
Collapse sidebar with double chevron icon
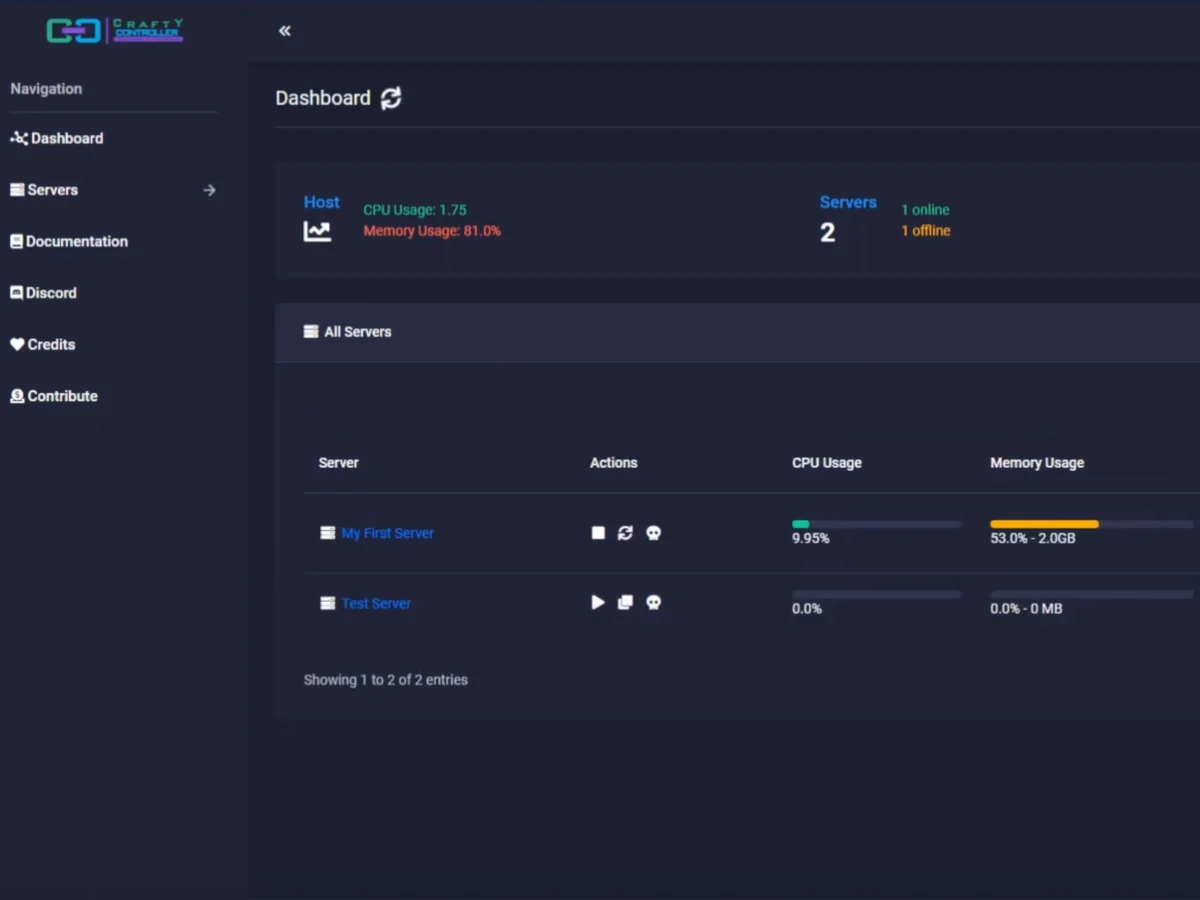pos(285,31)
